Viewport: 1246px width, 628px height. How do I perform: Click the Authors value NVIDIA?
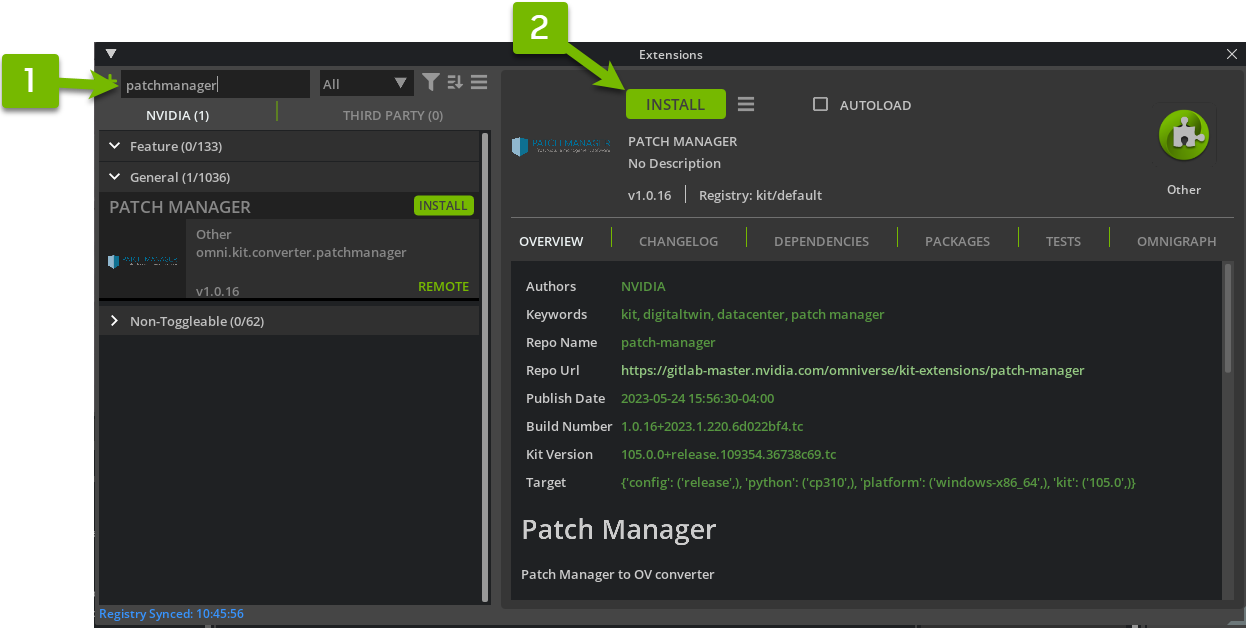click(x=643, y=286)
